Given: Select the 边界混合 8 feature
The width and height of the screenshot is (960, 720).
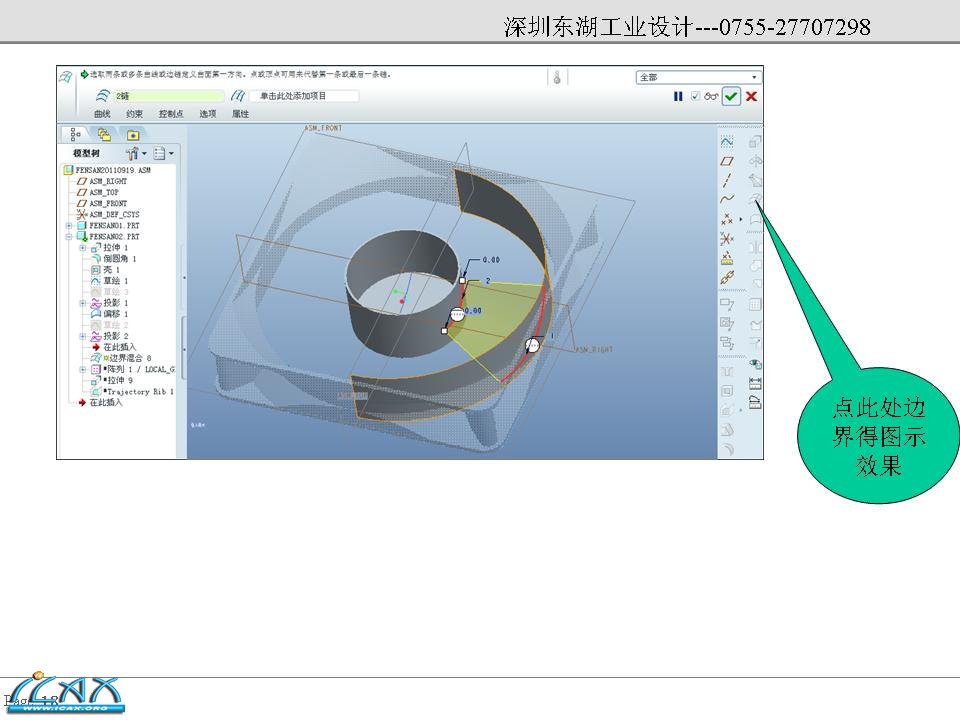Looking at the screenshot, I should tap(121, 358).
